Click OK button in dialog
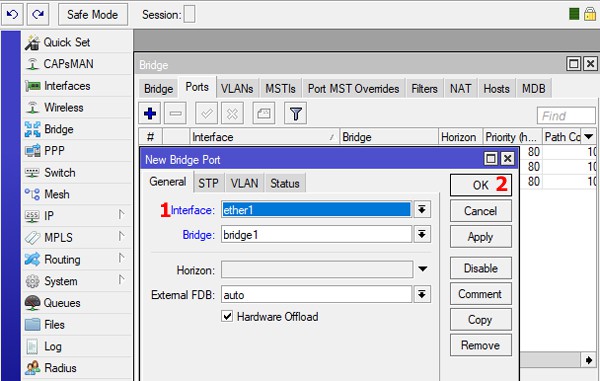This screenshot has height=381, width=600. pos(481,185)
